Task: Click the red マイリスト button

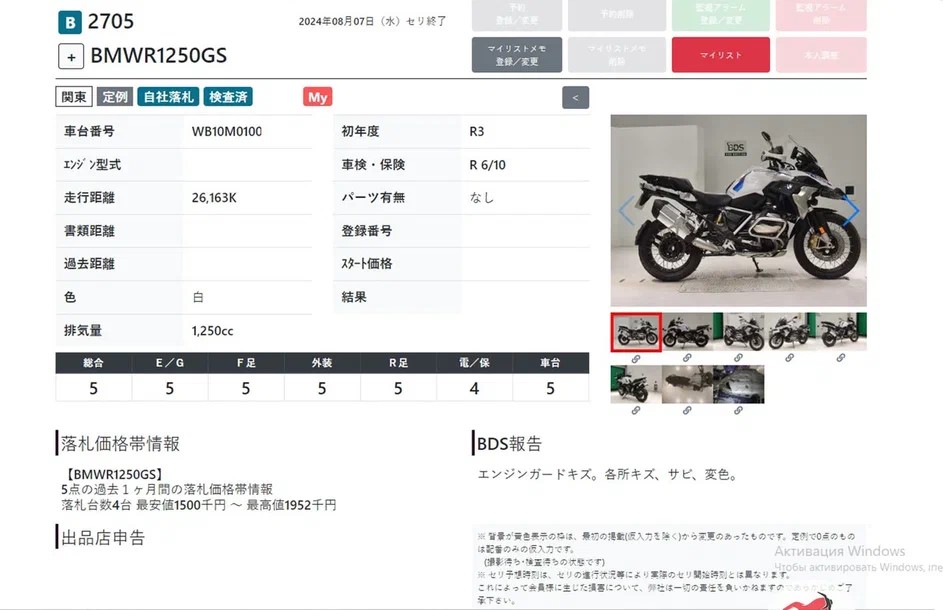Action: coord(720,55)
